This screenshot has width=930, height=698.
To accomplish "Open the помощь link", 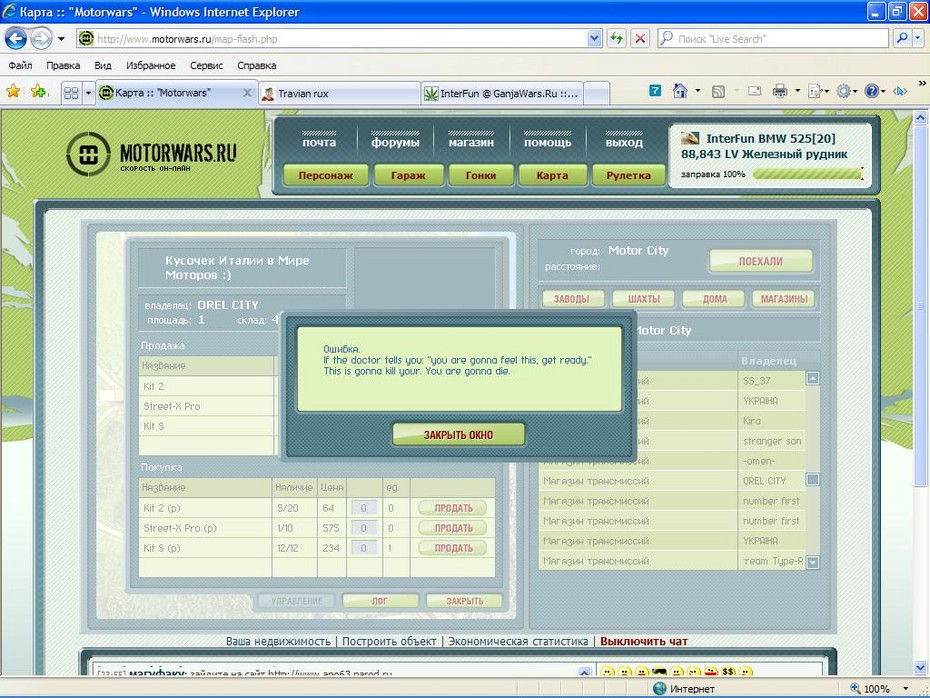I will (547, 142).
